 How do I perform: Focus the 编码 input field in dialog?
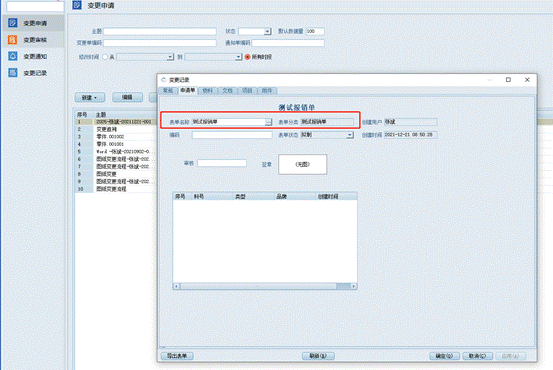pyautogui.click(x=232, y=135)
